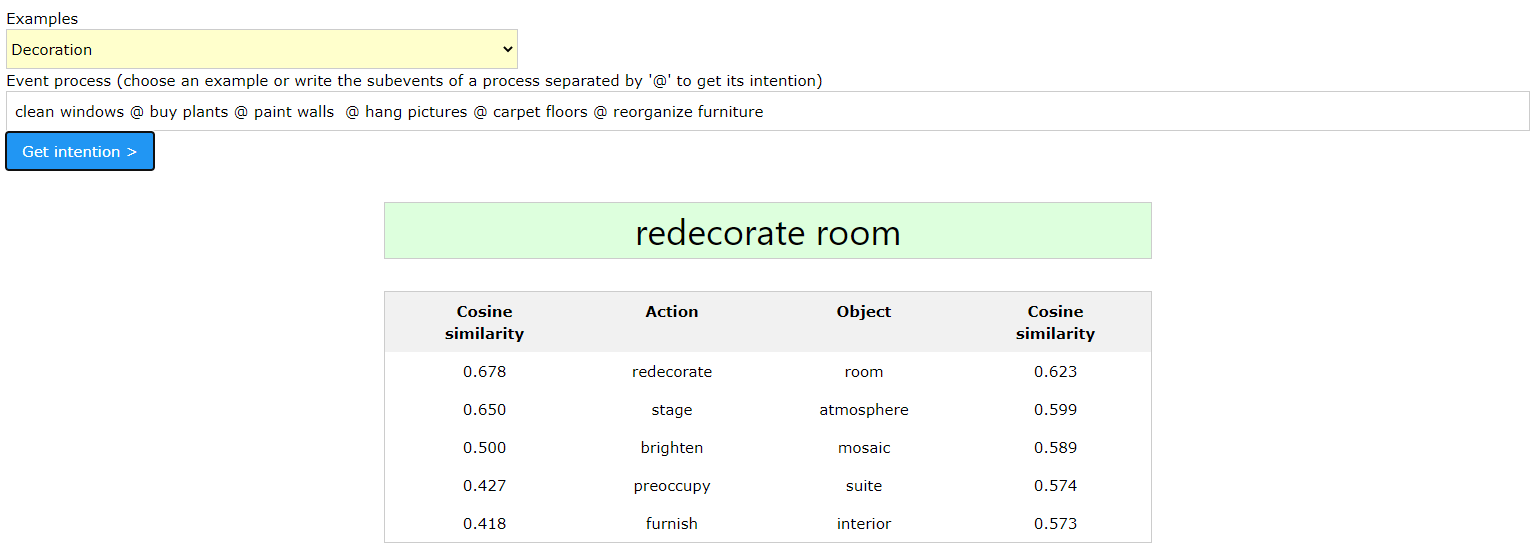Click the Action column header
This screenshot has height=555, width=1536.
click(672, 312)
